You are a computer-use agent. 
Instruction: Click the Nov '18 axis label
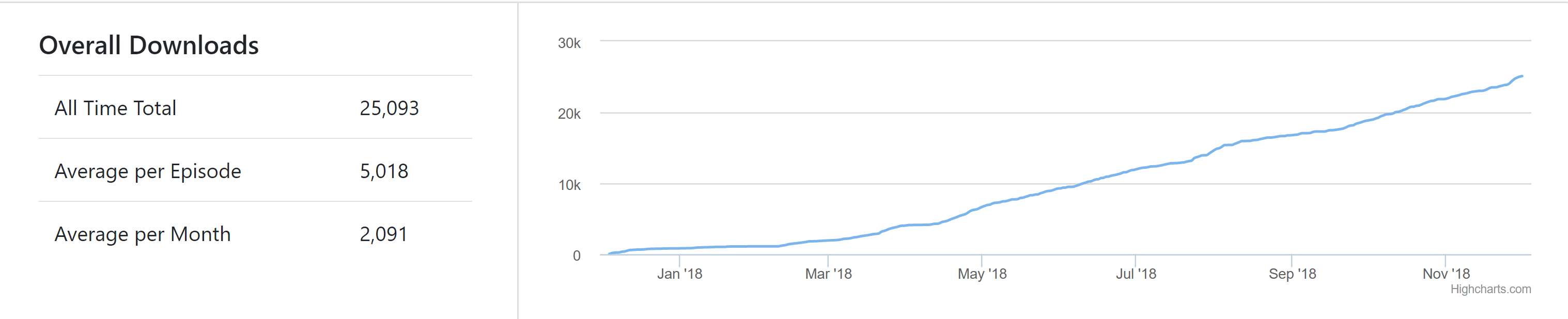click(1446, 274)
